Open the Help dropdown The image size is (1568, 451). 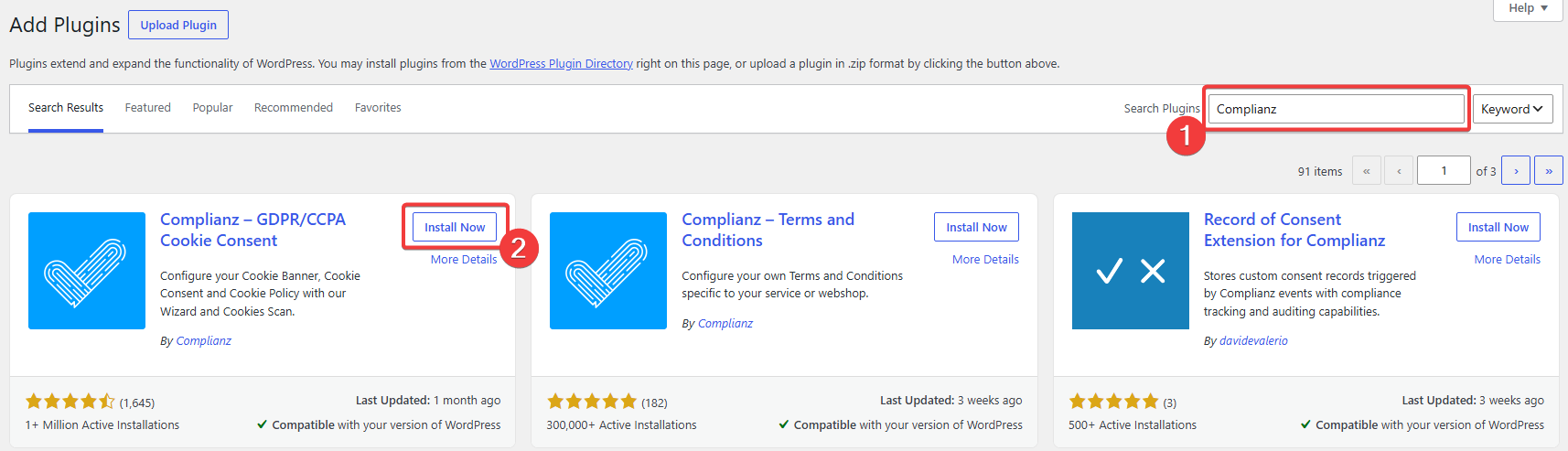[x=1528, y=8]
